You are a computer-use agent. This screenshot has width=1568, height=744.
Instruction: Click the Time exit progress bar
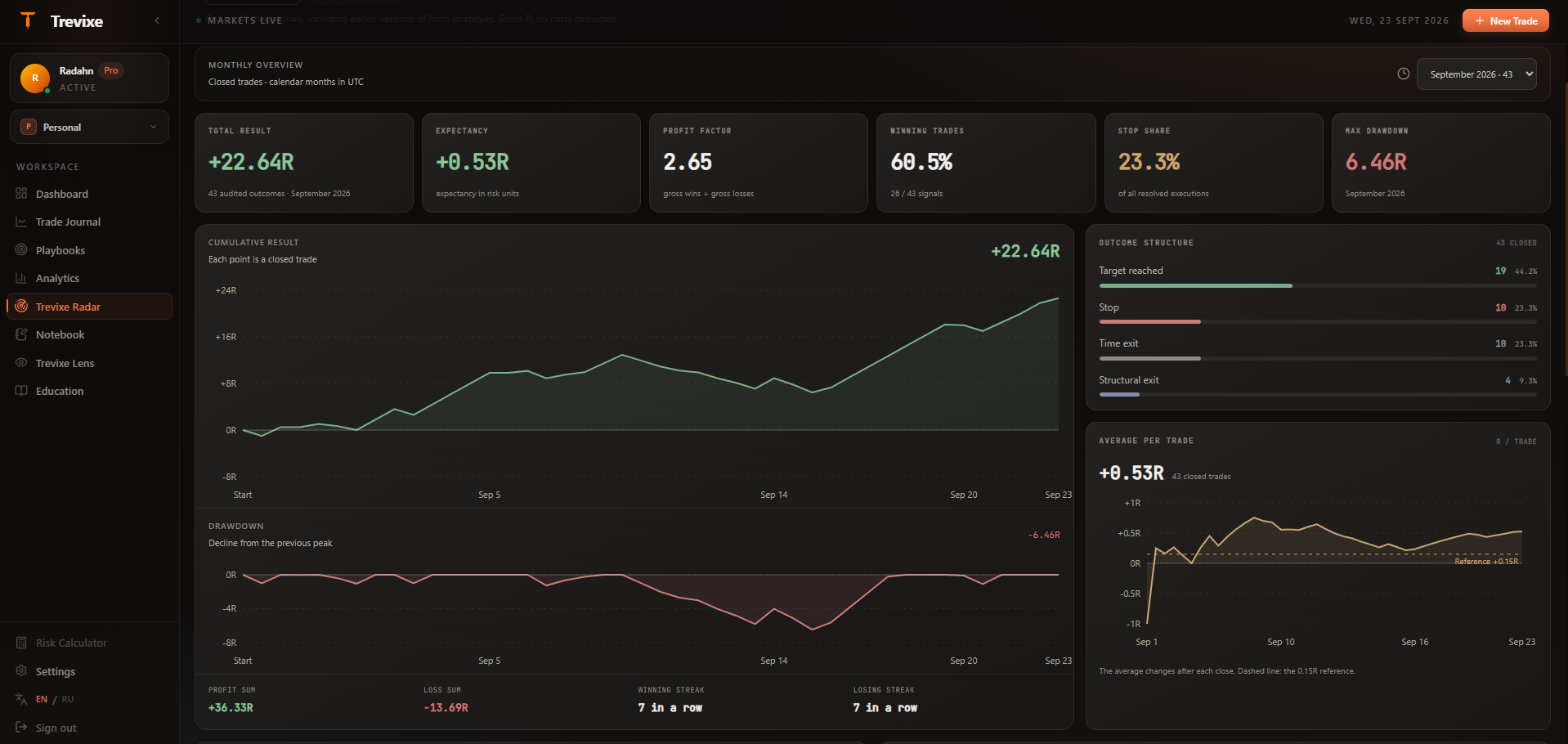(x=1318, y=358)
